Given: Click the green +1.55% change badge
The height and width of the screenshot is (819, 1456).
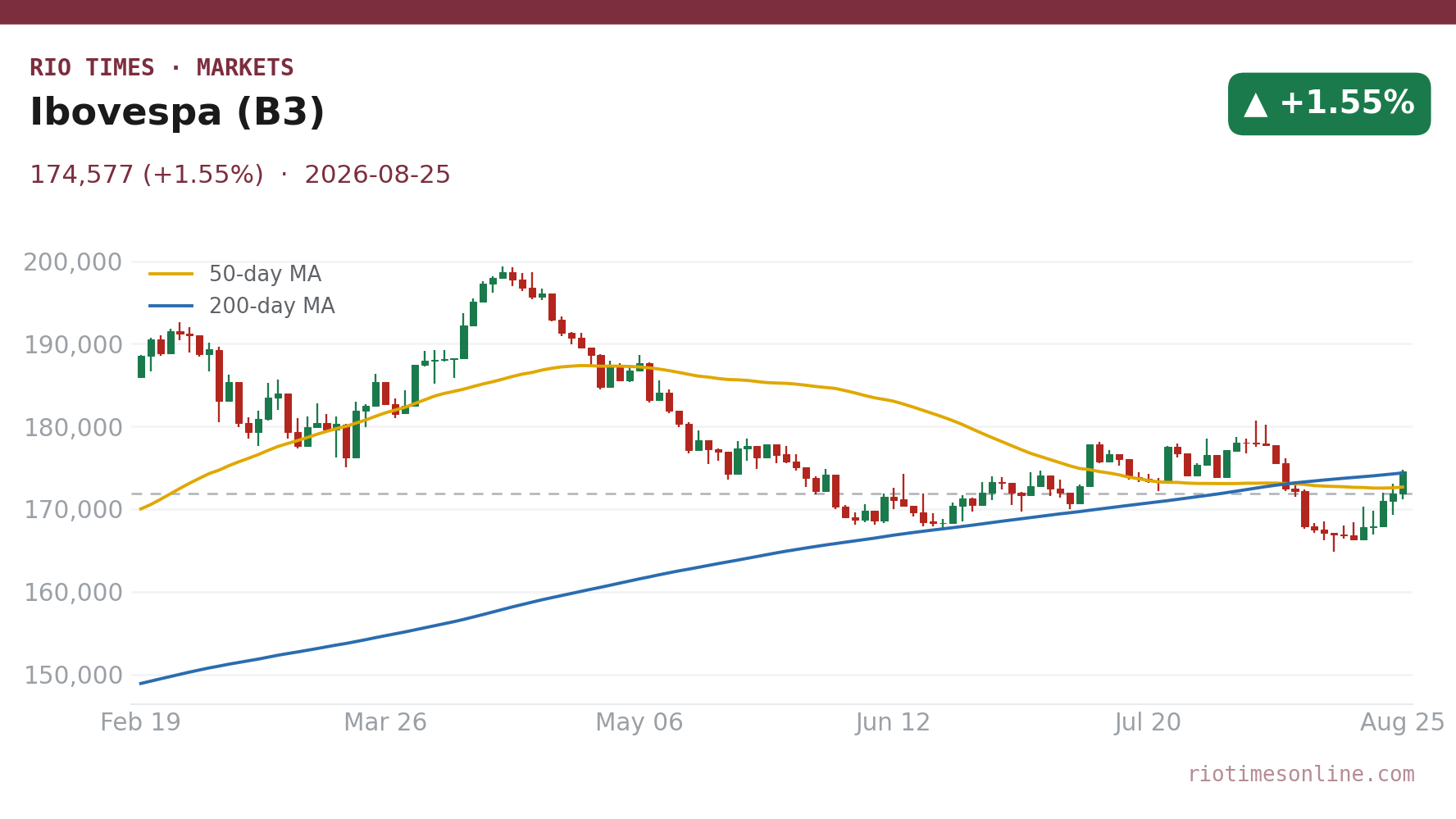Looking at the screenshot, I should click(1329, 104).
